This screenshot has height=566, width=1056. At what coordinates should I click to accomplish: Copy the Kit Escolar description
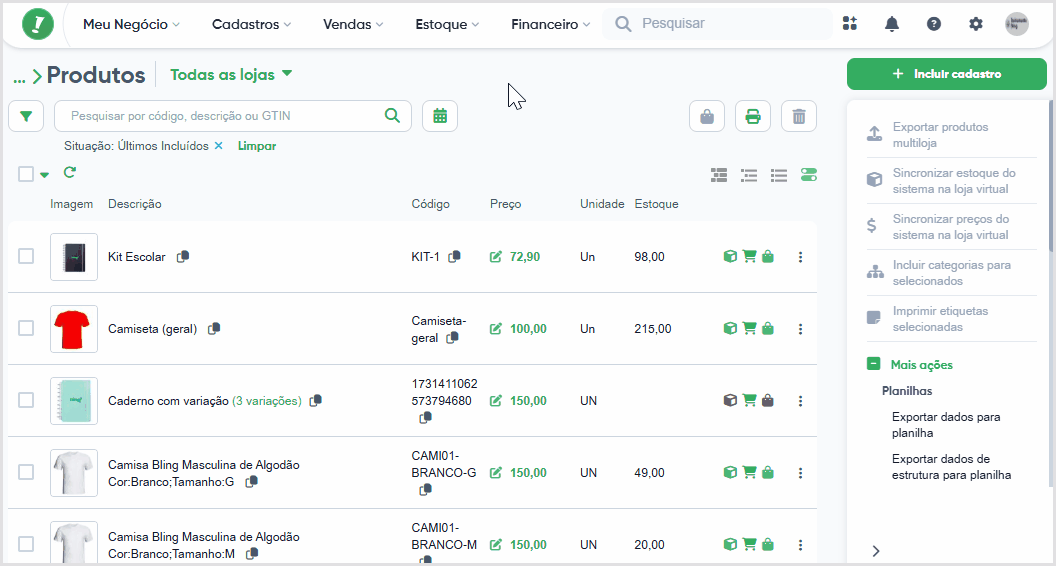[183, 256]
